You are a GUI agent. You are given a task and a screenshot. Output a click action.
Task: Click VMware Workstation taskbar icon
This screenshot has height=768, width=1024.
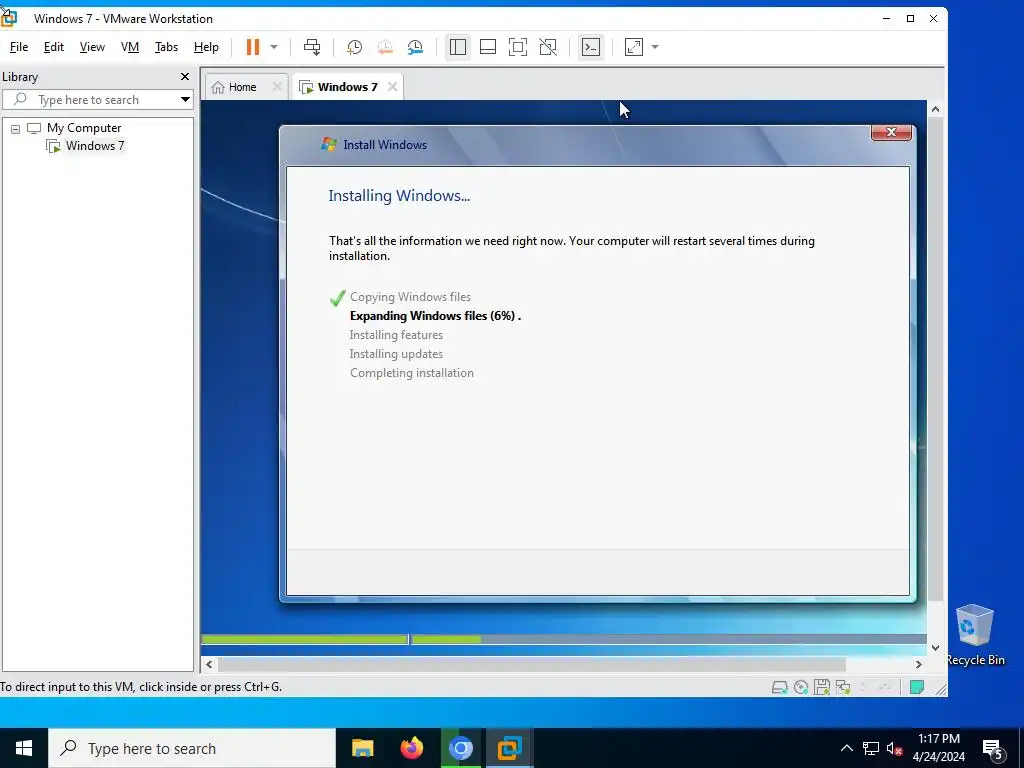(x=509, y=748)
